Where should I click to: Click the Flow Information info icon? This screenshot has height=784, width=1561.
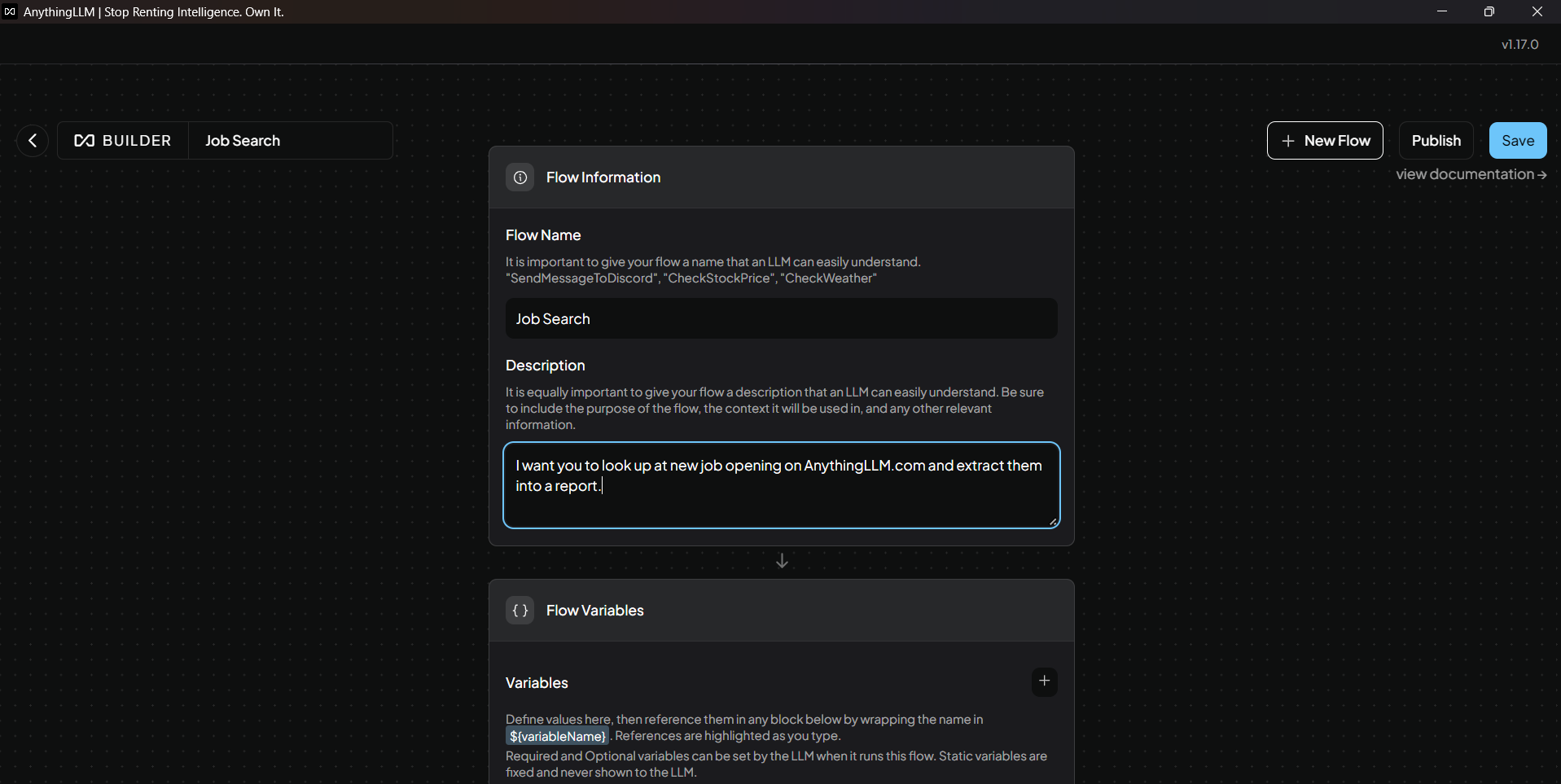tap(520, 177)
